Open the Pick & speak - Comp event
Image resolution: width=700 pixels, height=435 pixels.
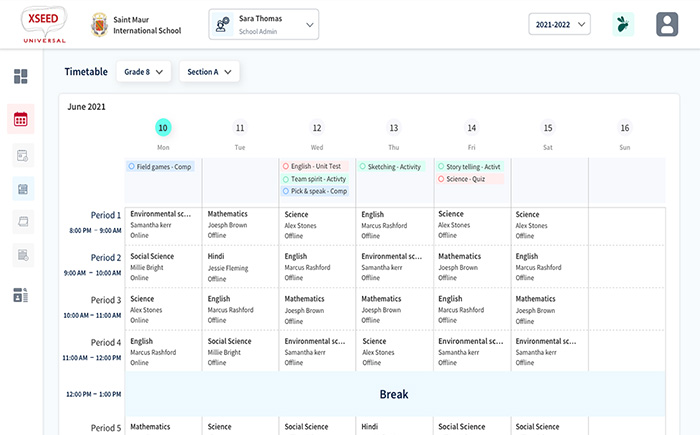pos(315,191)
